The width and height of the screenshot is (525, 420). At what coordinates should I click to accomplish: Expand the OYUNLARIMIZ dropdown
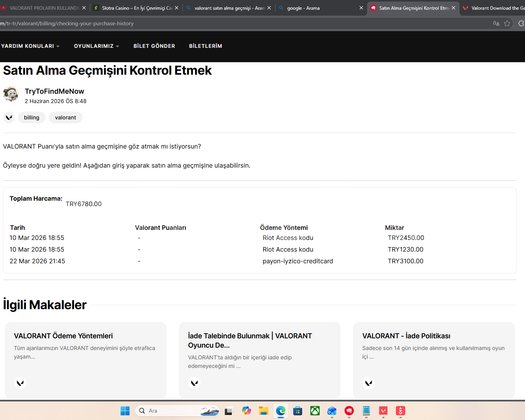96,46
